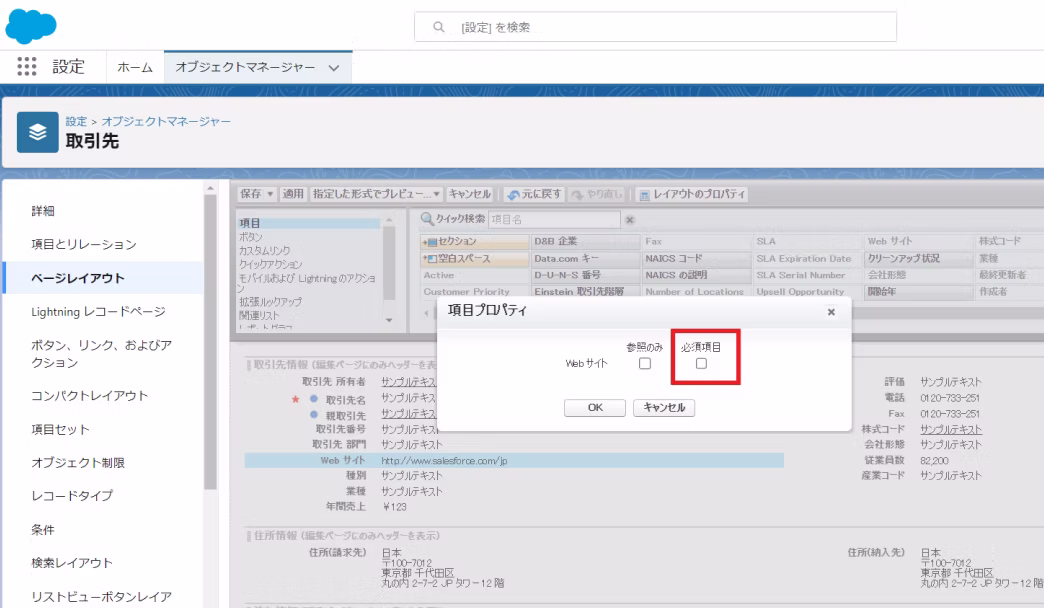This screenshot has width=1044, height=608.
Task: Select the セクション palette item
Action: [x=475, y=241]
